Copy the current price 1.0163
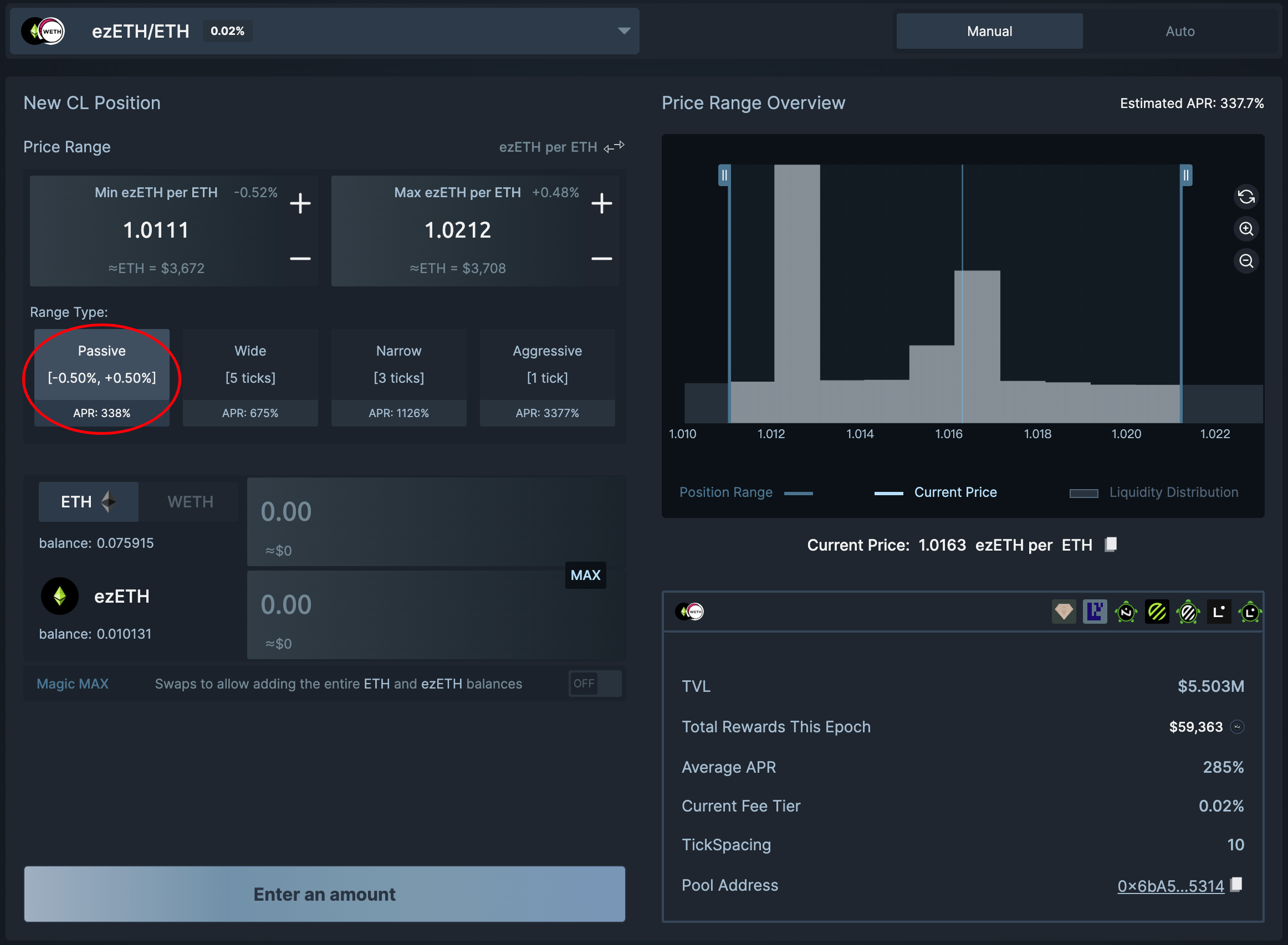 [1111, 544]
